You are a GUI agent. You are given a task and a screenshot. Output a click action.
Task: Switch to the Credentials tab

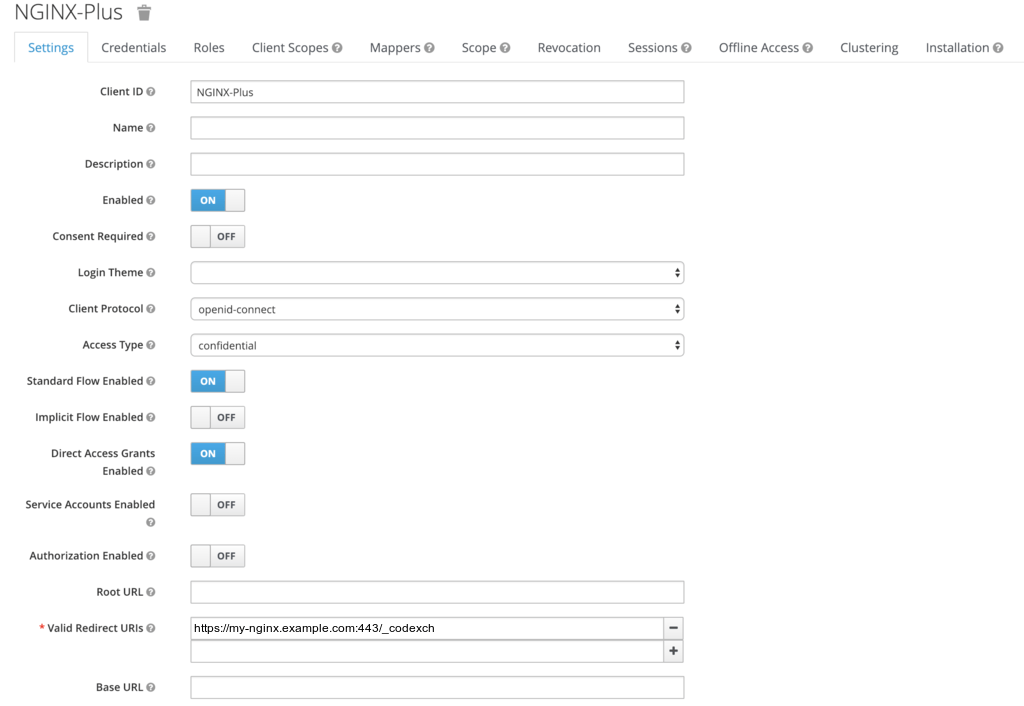(134, 48)
